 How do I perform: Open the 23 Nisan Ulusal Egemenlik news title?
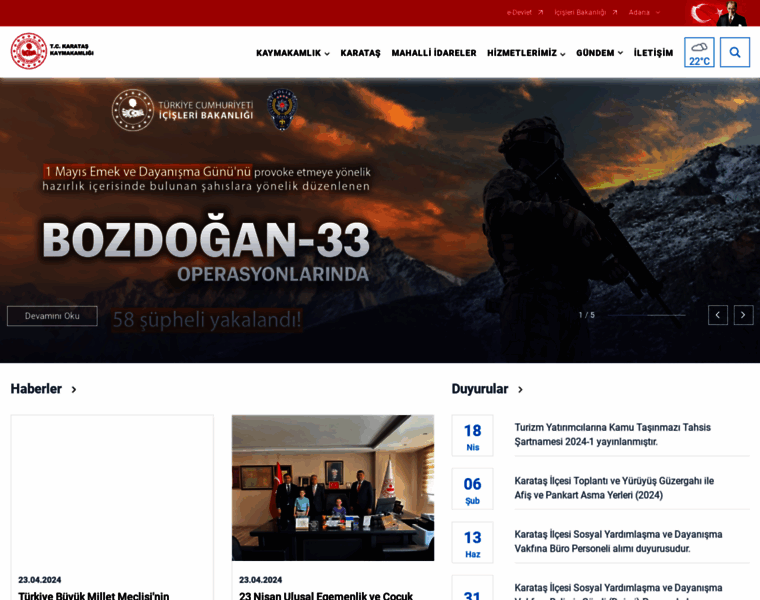tap(326, 595)
